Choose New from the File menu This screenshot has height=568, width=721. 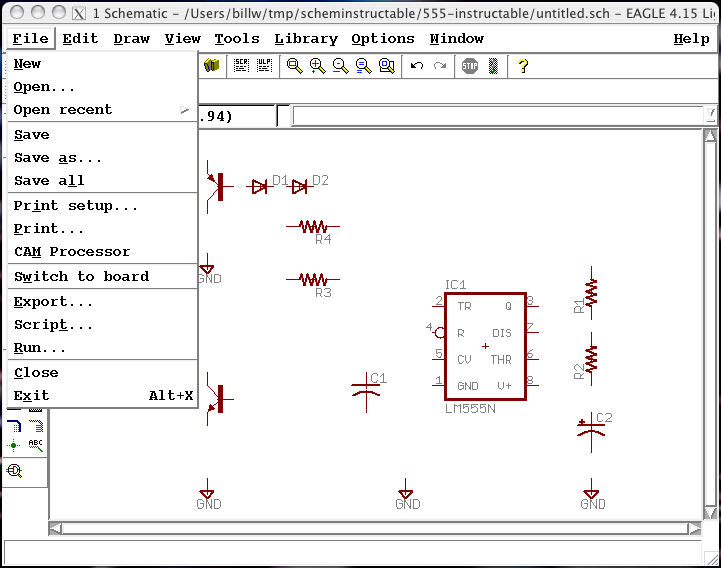click(x=103, y=64)
